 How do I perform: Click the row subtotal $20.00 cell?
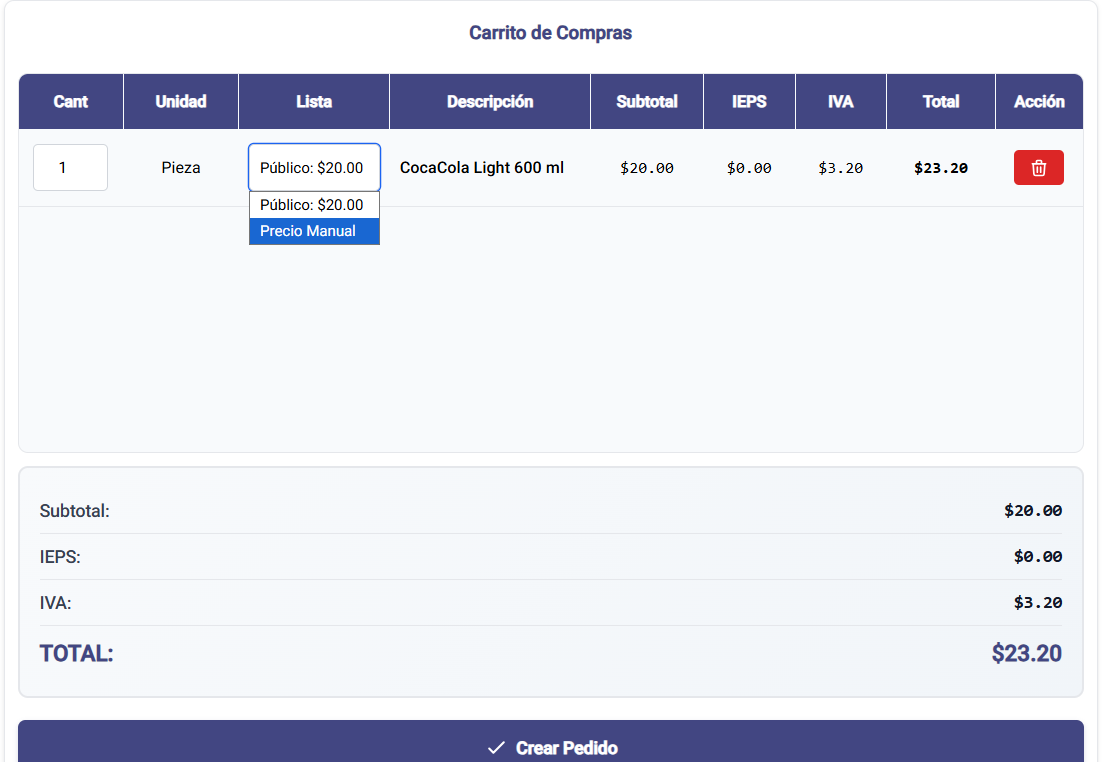pyautogui.click(x=647, y=168)
